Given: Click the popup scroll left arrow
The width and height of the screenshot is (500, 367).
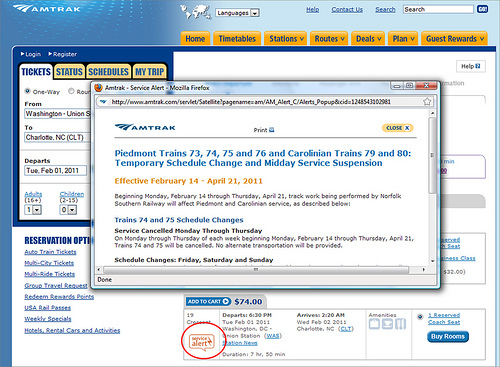Looking at the screenshot, I should coord(99,269).
